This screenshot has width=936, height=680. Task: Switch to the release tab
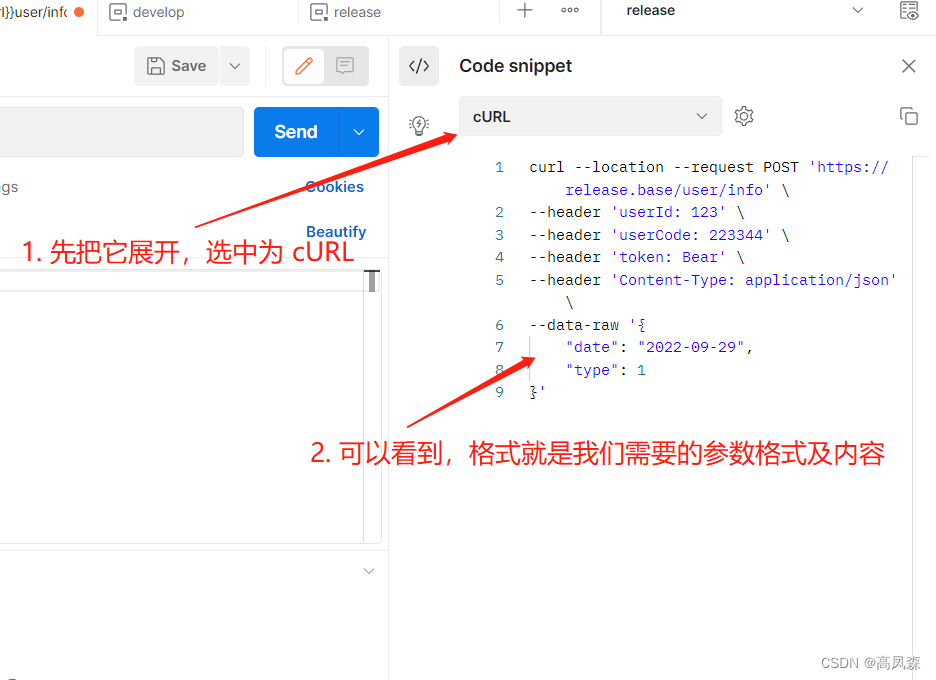(x=346, y=12)
